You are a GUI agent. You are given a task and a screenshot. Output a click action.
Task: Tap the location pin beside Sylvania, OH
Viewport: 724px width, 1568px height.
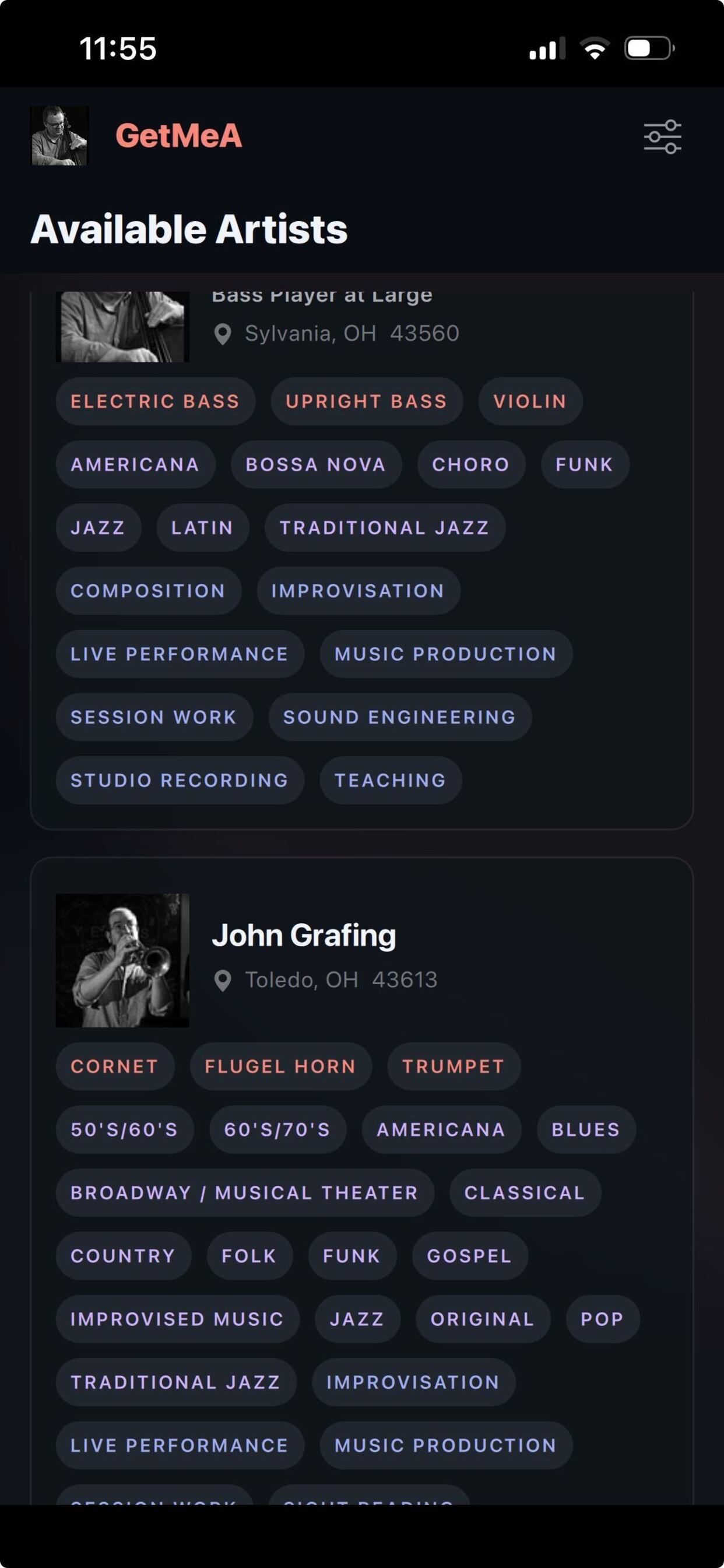(x=223, y=334)
